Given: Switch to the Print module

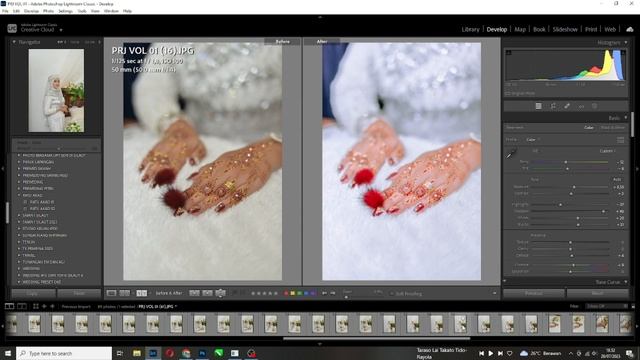Looking at the screenshot, I should 591,29.
